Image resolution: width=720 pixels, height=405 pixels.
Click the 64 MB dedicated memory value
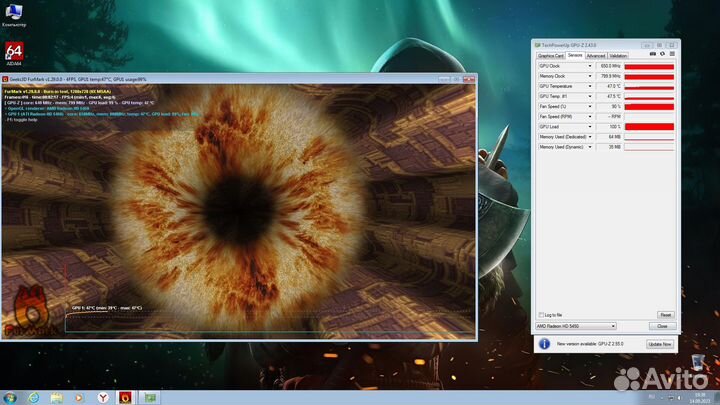[615, 137]
